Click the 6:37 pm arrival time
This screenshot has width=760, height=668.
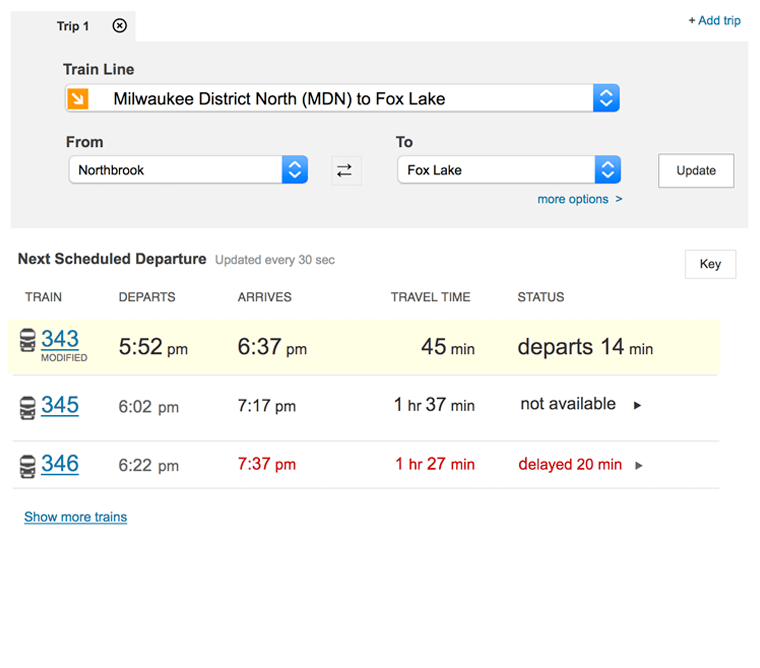(x=272, y=347)
